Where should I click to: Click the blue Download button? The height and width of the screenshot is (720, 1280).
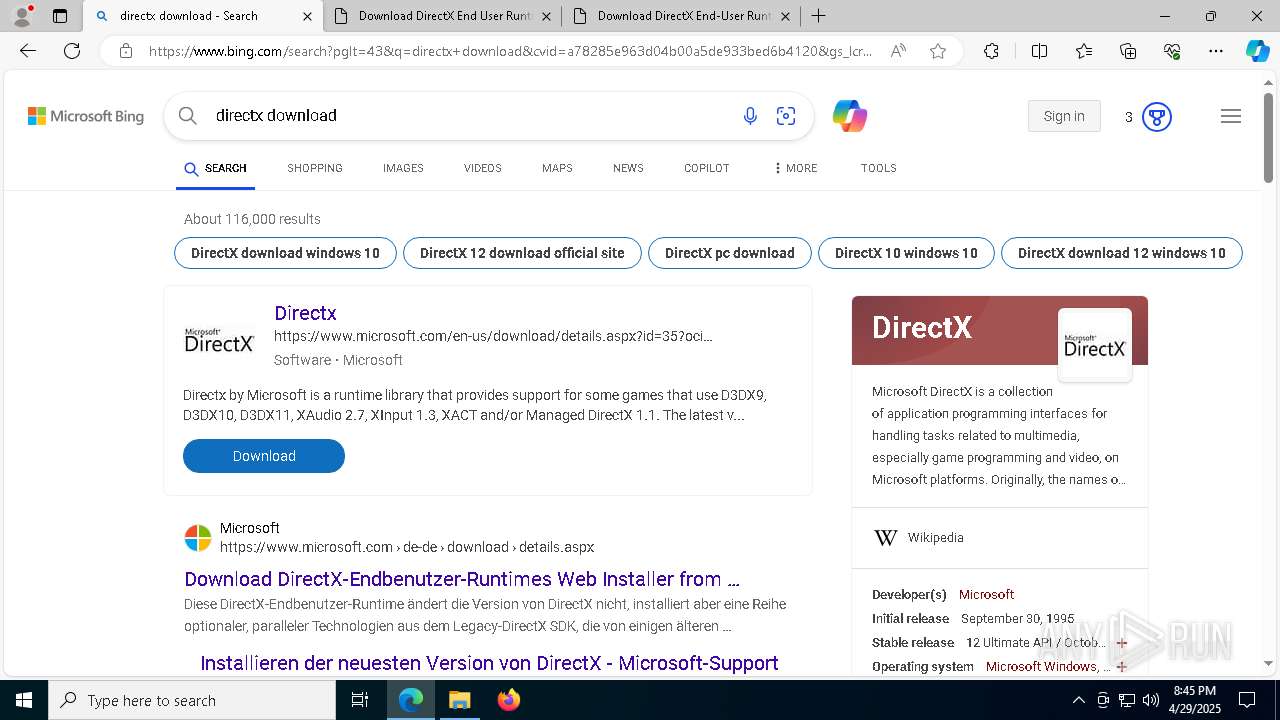coord(264,456)
